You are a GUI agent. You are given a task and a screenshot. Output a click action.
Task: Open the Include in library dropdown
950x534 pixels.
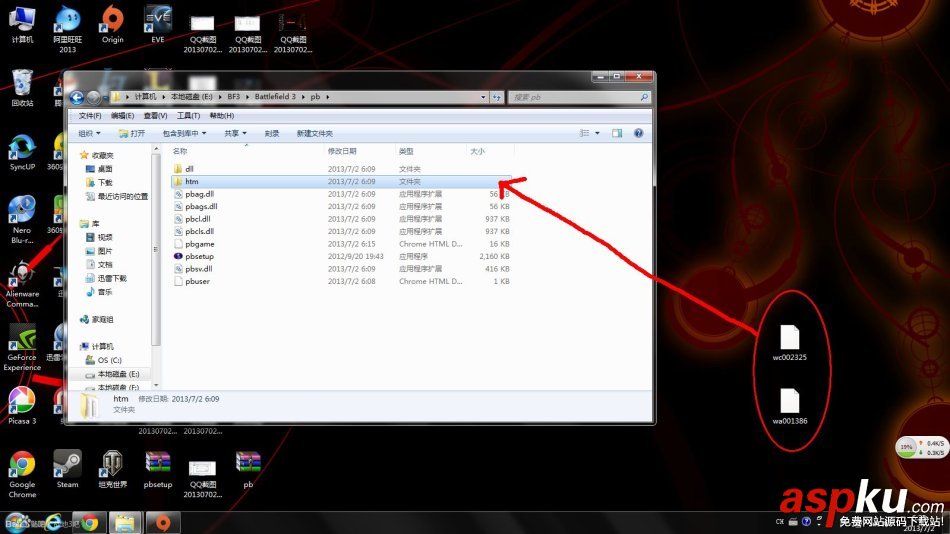pyautogui.click(x=184, y=133)
